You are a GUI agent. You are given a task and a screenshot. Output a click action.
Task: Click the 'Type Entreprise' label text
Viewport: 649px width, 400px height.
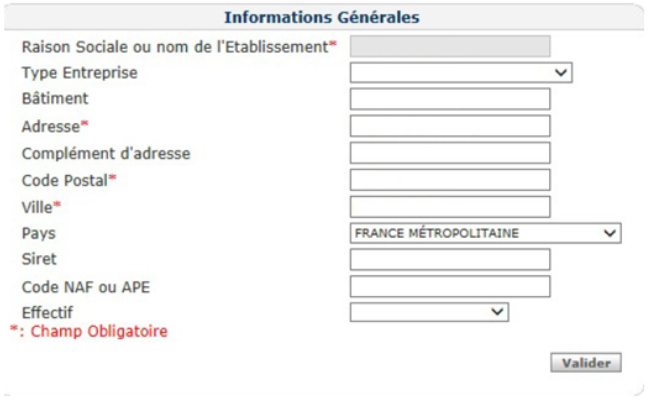[79, 73]
